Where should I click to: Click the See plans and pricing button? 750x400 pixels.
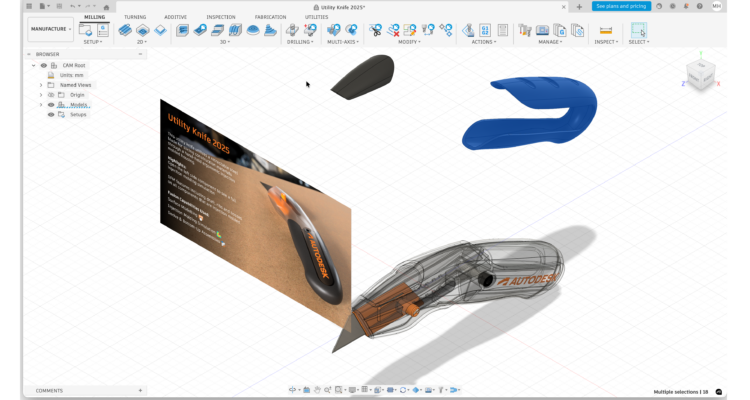[621, 6]
